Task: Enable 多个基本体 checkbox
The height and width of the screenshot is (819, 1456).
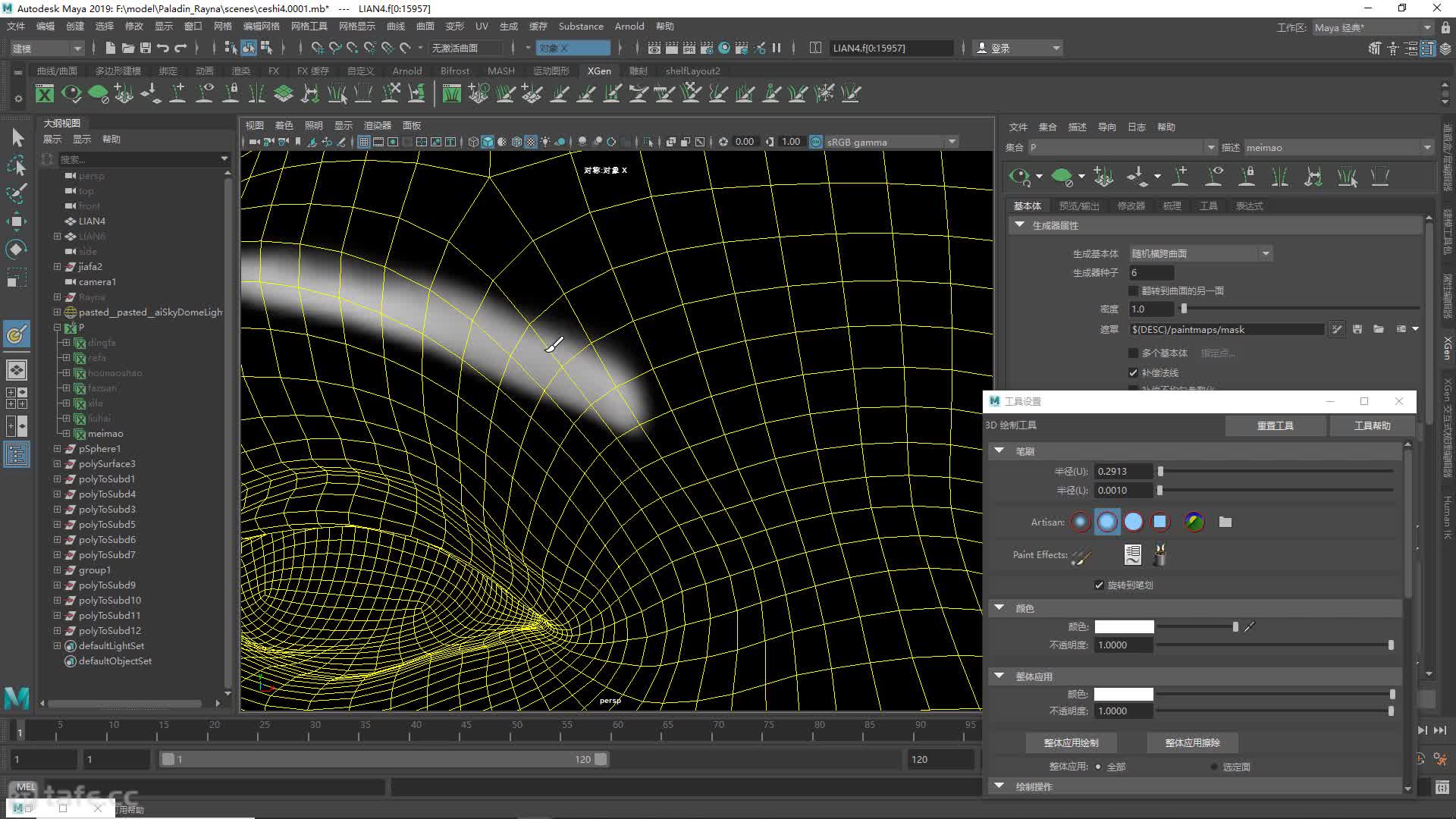Action: click(1134, 353)
